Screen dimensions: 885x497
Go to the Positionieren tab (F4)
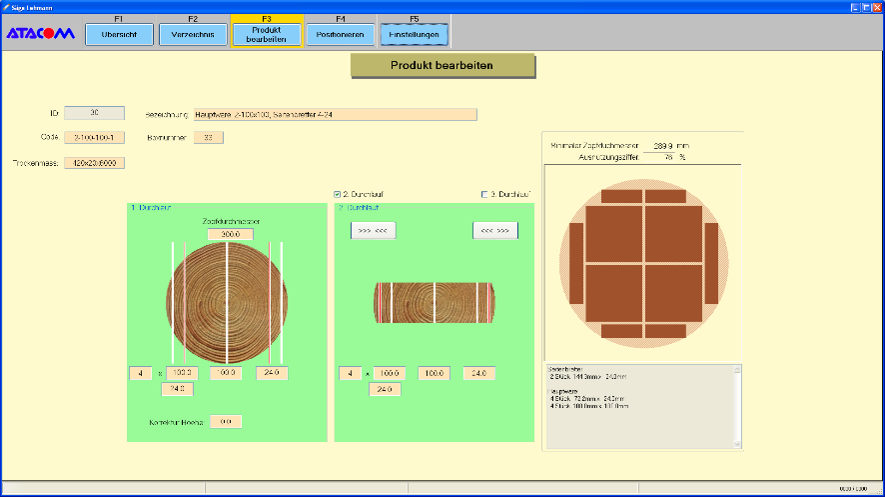[x=340, y=34]
